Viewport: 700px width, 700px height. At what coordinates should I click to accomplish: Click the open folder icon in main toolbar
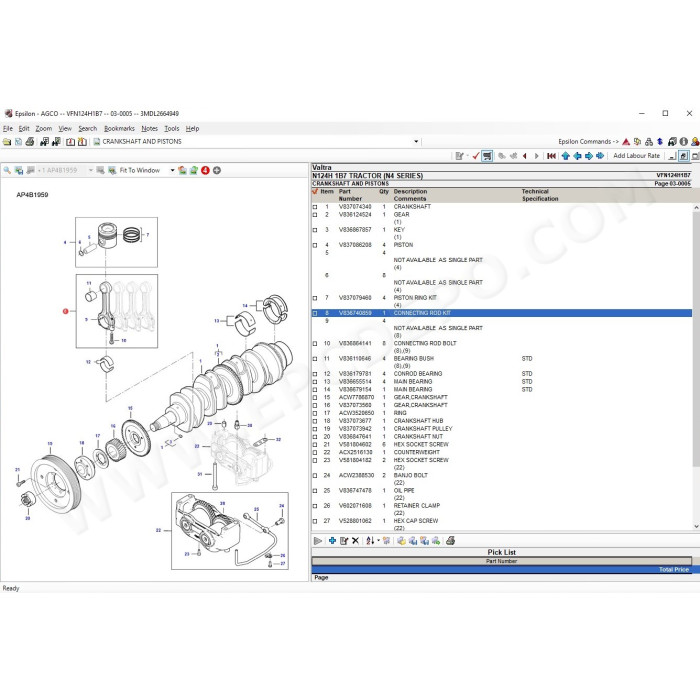point(7,142)
